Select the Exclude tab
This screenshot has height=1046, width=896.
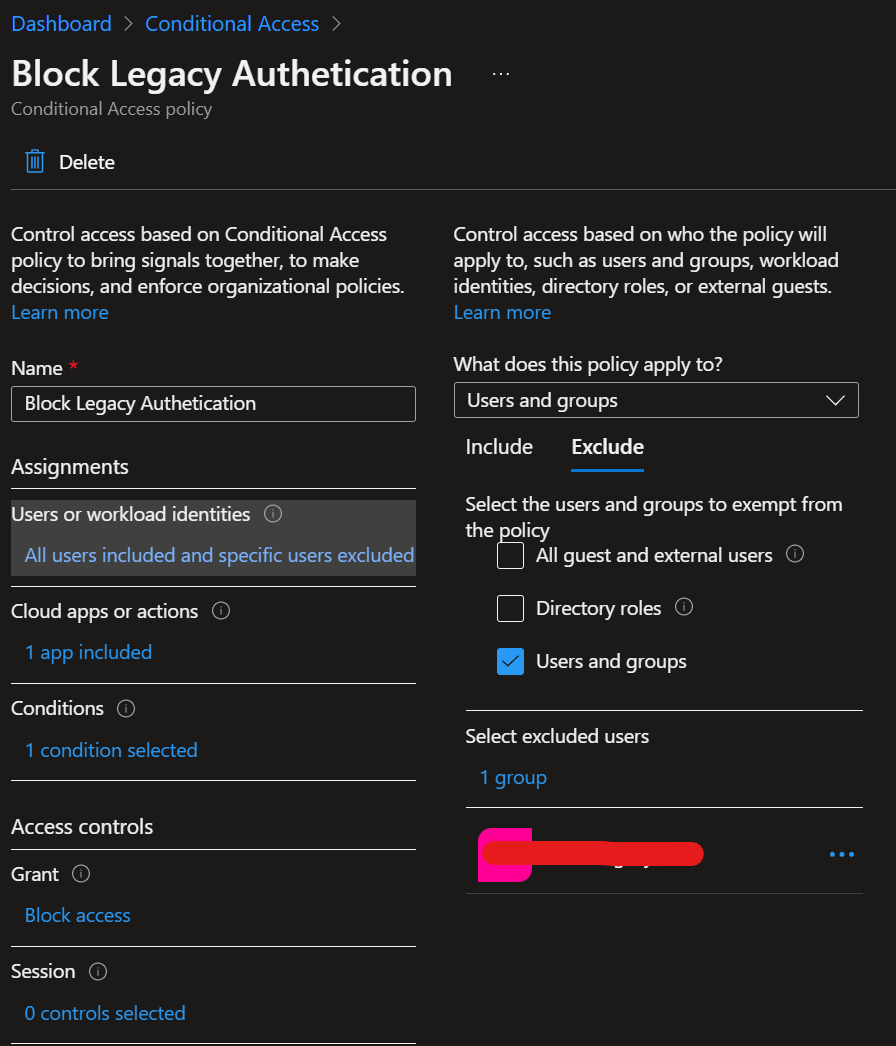(x=607, y=447)
